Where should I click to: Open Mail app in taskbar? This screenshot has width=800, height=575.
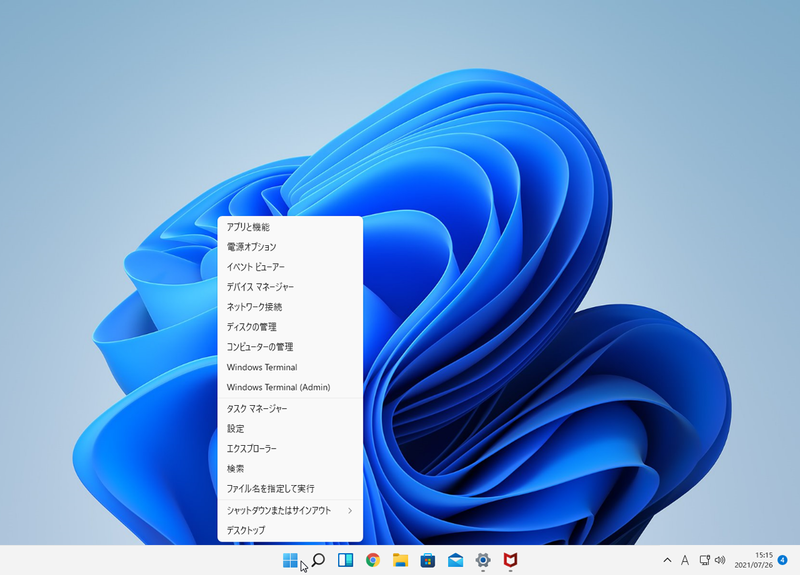[x=455, y=560]
